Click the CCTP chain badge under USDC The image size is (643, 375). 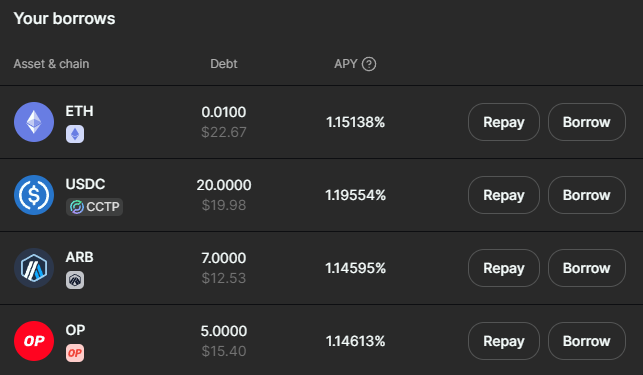coord(94,207)
